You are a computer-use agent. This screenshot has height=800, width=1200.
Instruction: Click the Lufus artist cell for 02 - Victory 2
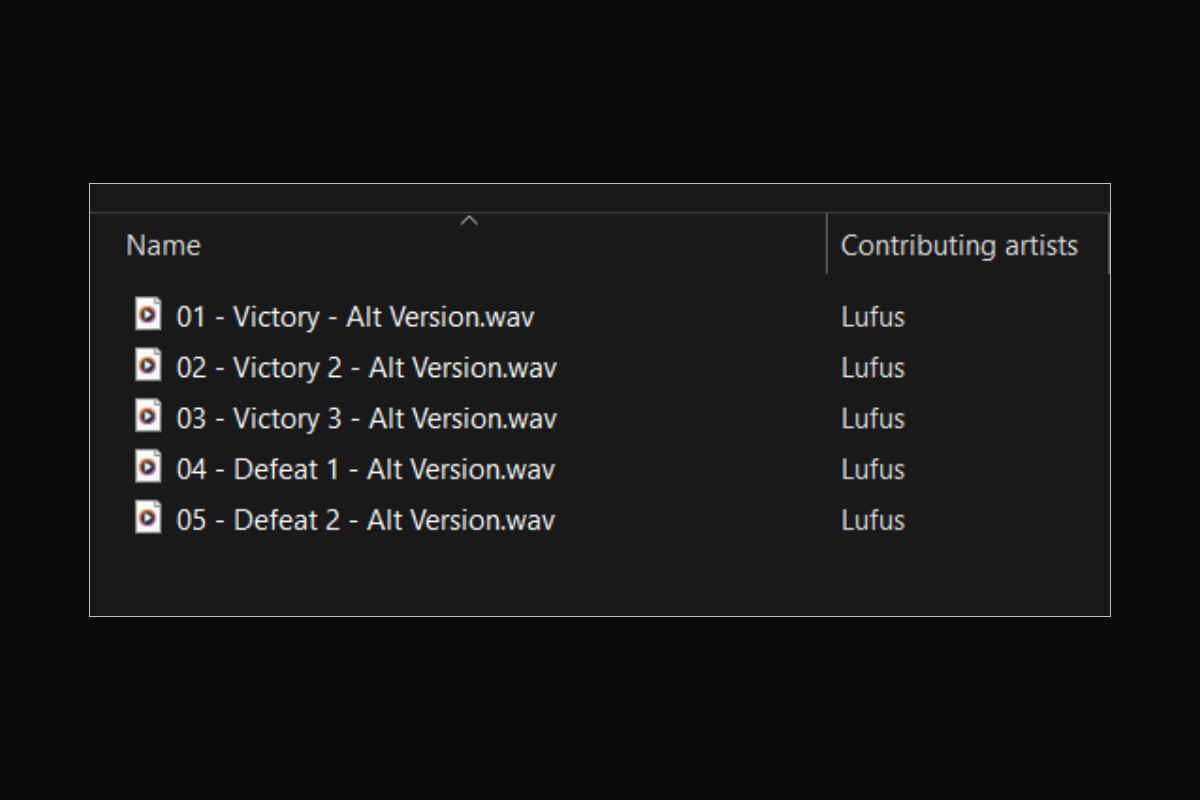[x=873, y=368]
